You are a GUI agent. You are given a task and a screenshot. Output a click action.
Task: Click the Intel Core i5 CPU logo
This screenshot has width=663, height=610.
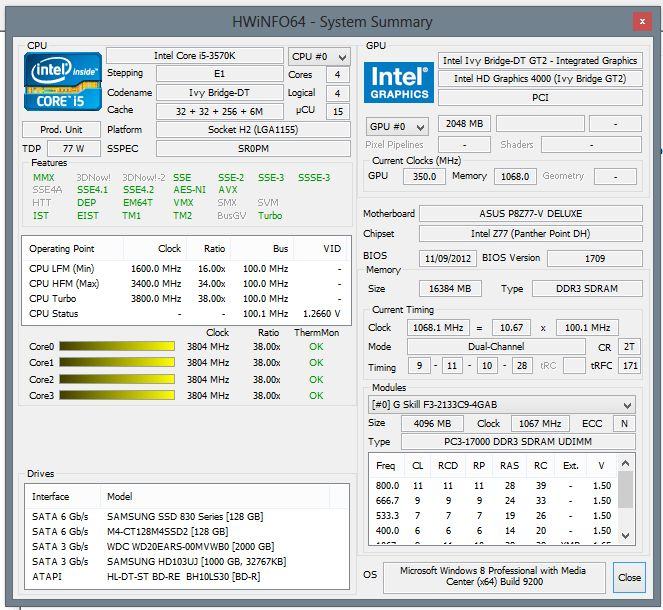click(x=63, y=81)
